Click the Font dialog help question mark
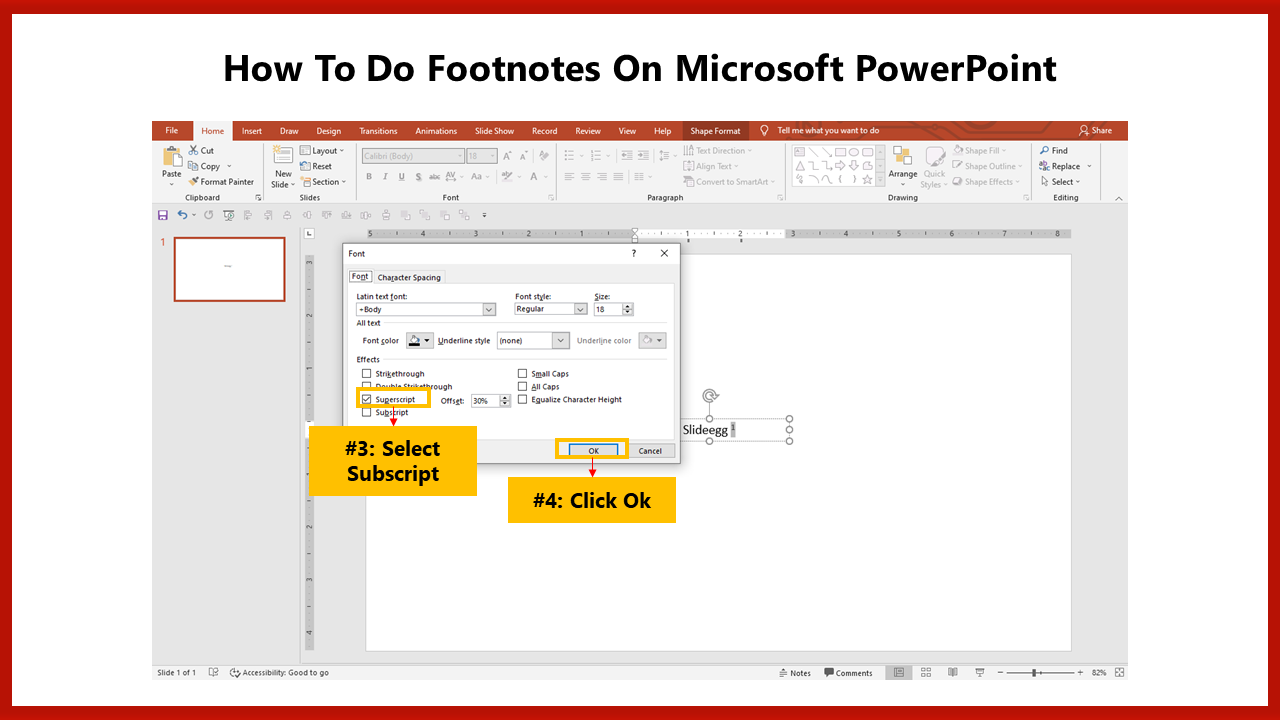Viewport: 1280px width, 720px height. [633, 254]
